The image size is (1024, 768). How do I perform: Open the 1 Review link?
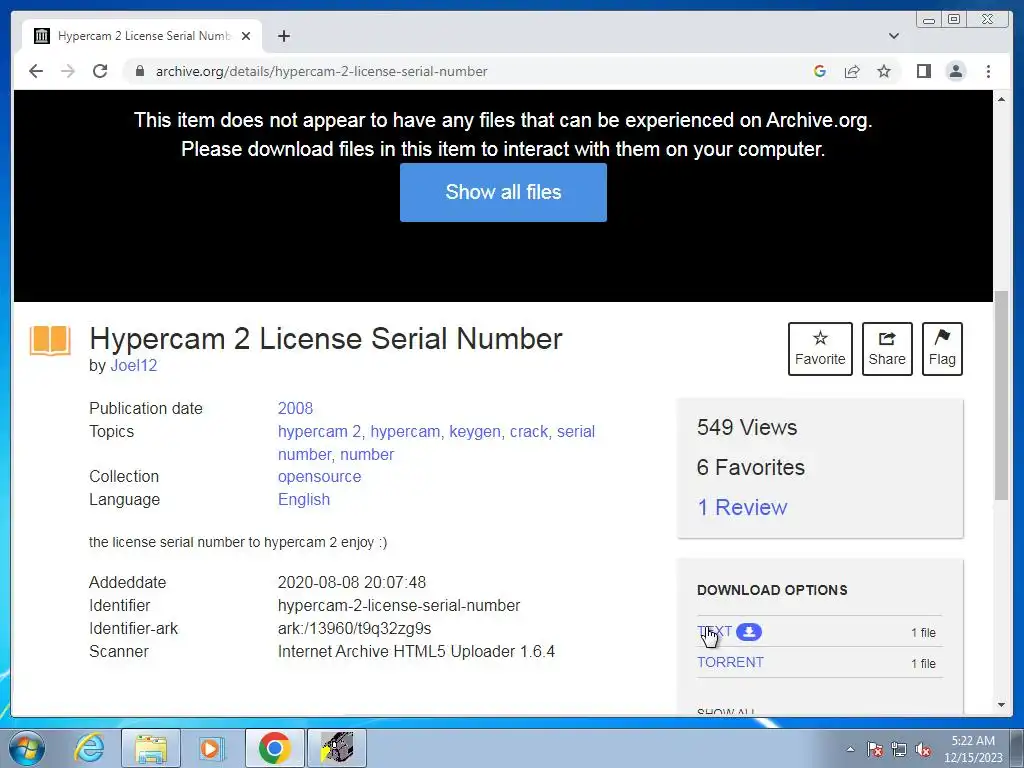(742, 507)
